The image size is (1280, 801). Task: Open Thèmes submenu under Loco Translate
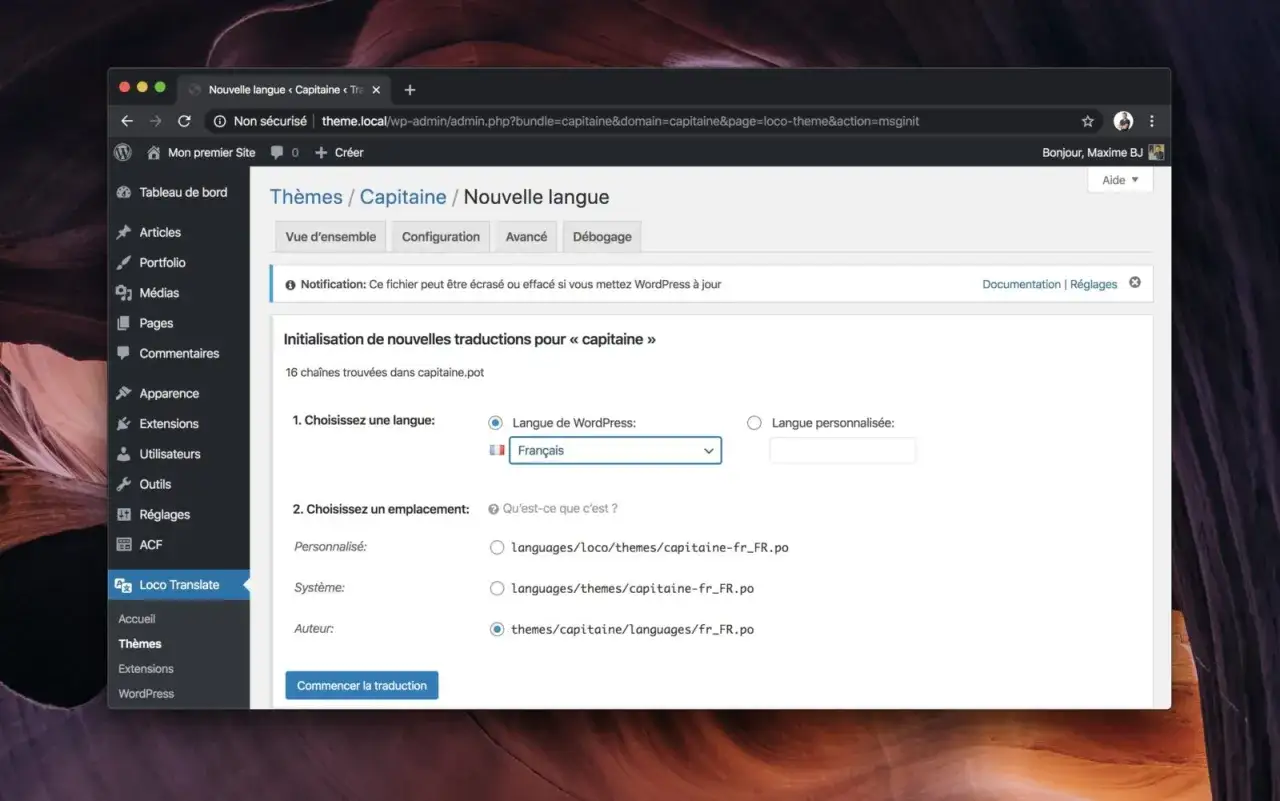click(140, 644)
